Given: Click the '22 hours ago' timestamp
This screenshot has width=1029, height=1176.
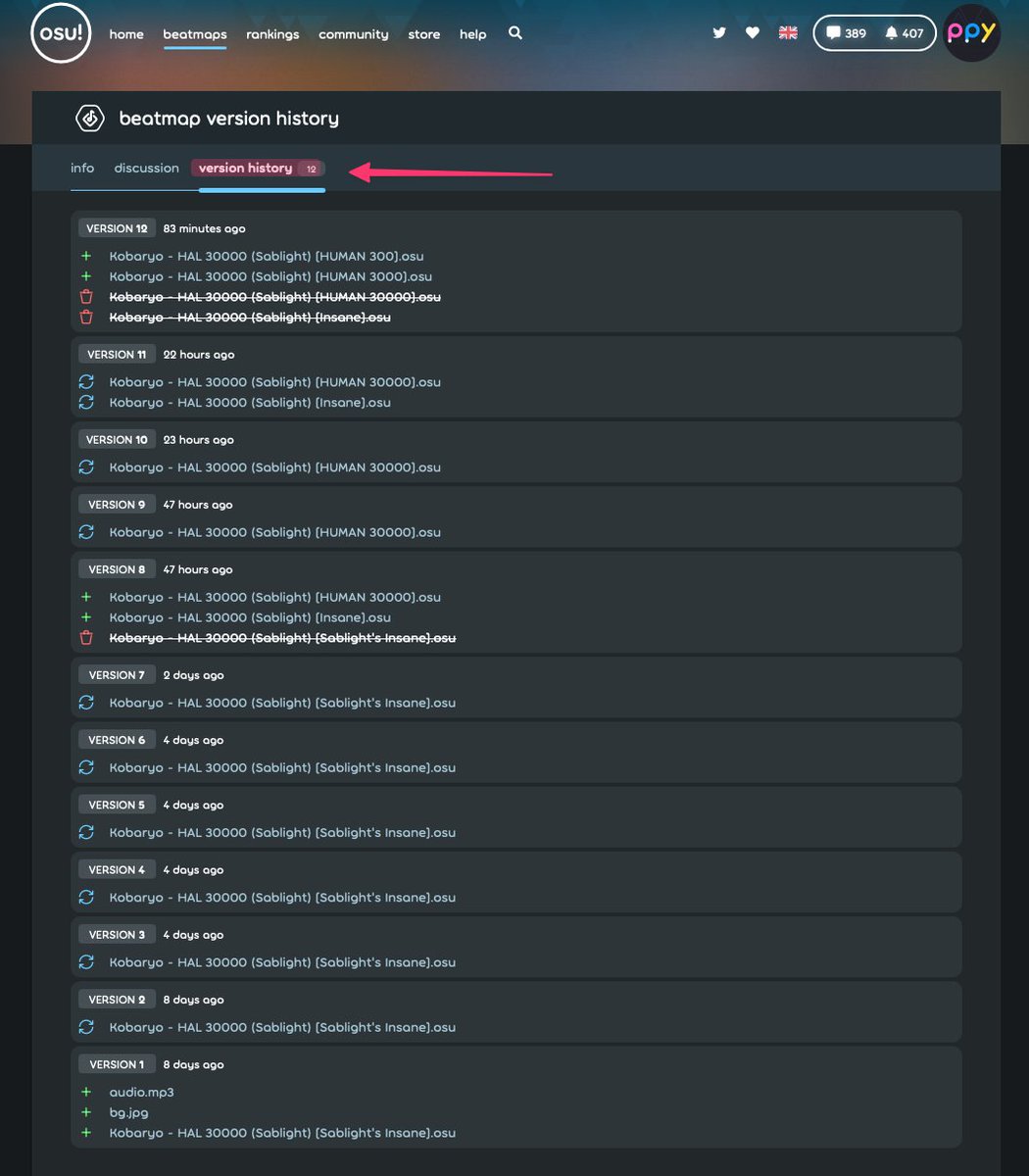Looking at the screenshot, I should tap(199, 354).
